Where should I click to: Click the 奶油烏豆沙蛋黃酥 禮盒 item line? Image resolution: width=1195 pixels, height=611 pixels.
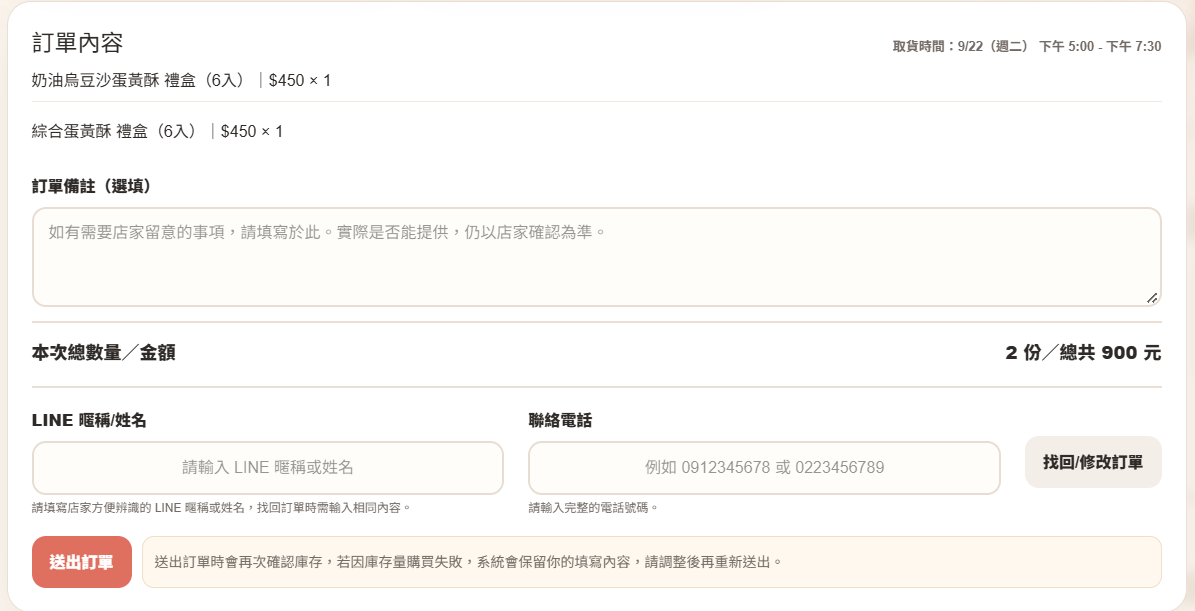(x=181, y=80)
